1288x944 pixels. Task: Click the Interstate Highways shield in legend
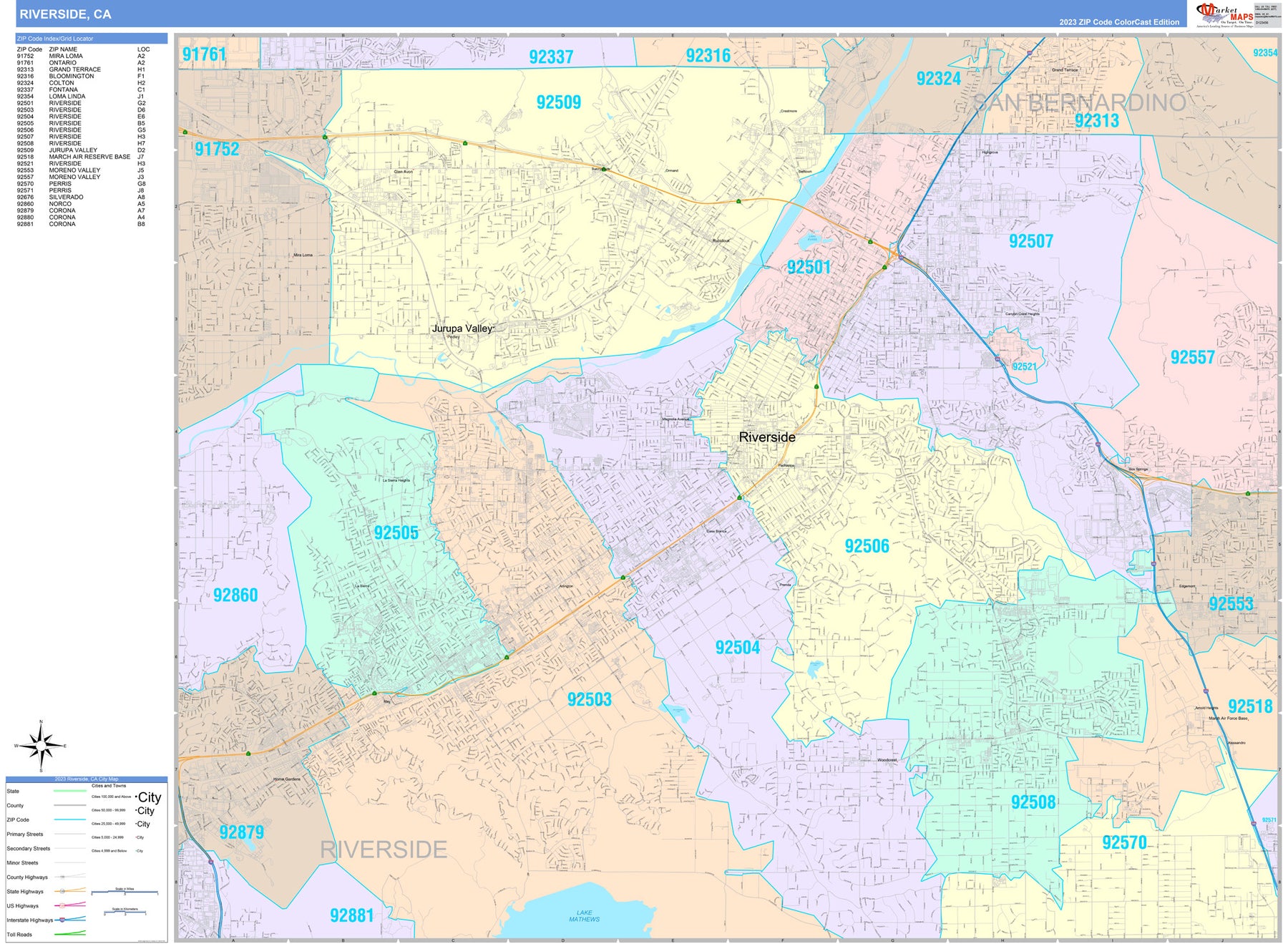tap(63, 920)
